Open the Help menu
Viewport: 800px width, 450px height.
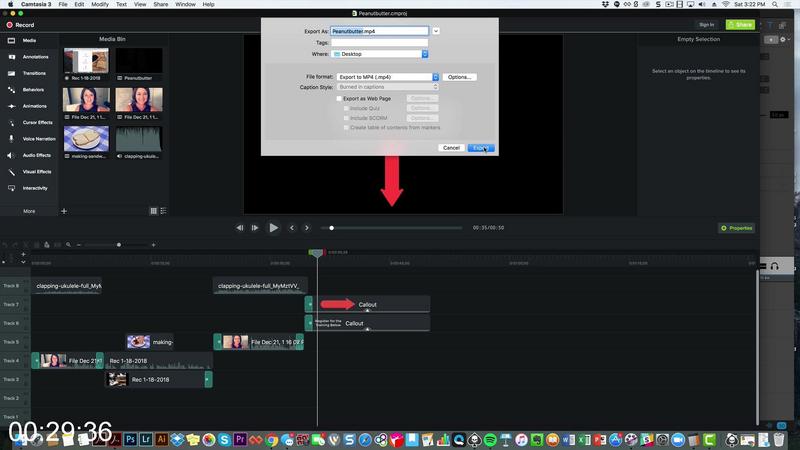[208, 4]
